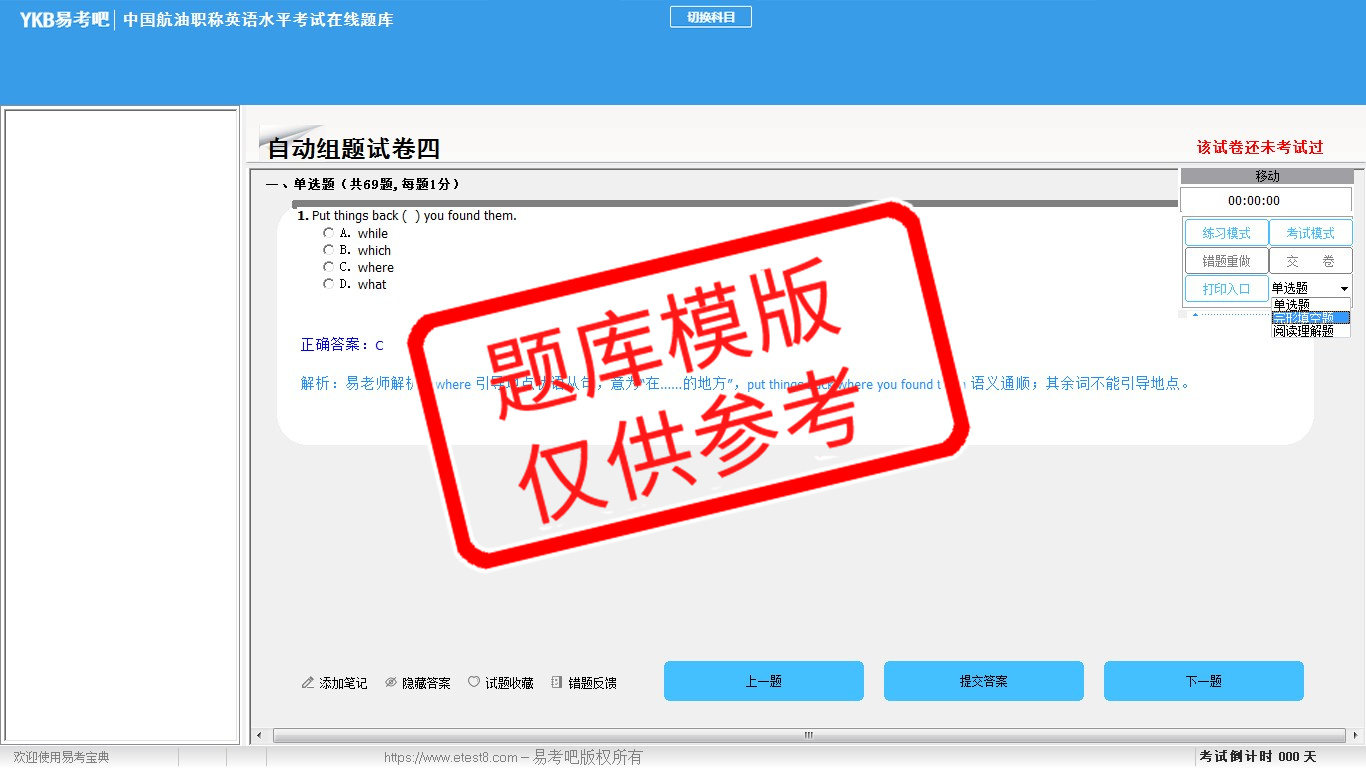Click the 错题反馈 feedback icon

(x=557, y=683)
